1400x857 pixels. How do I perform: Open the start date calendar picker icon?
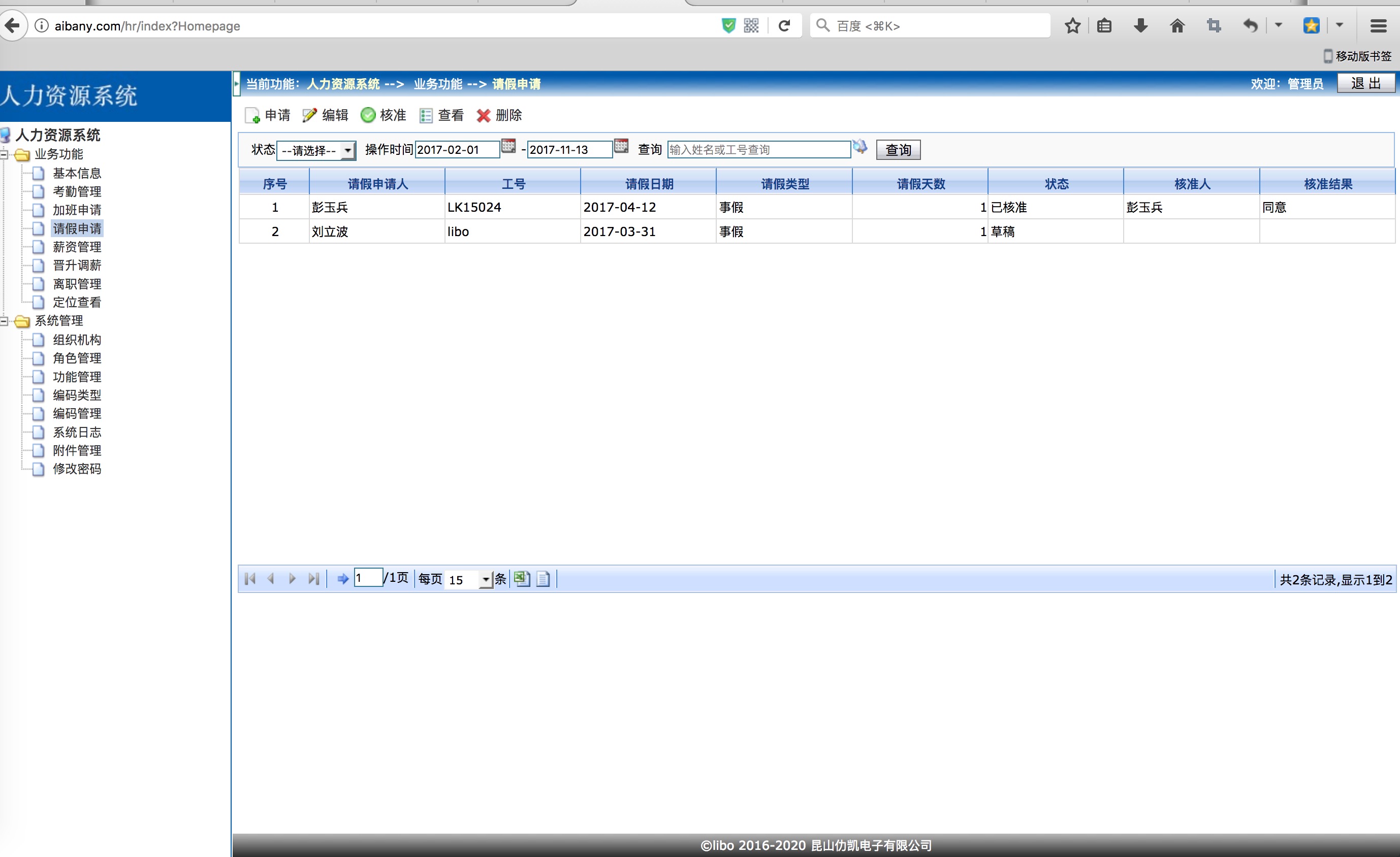click(508, 147)
